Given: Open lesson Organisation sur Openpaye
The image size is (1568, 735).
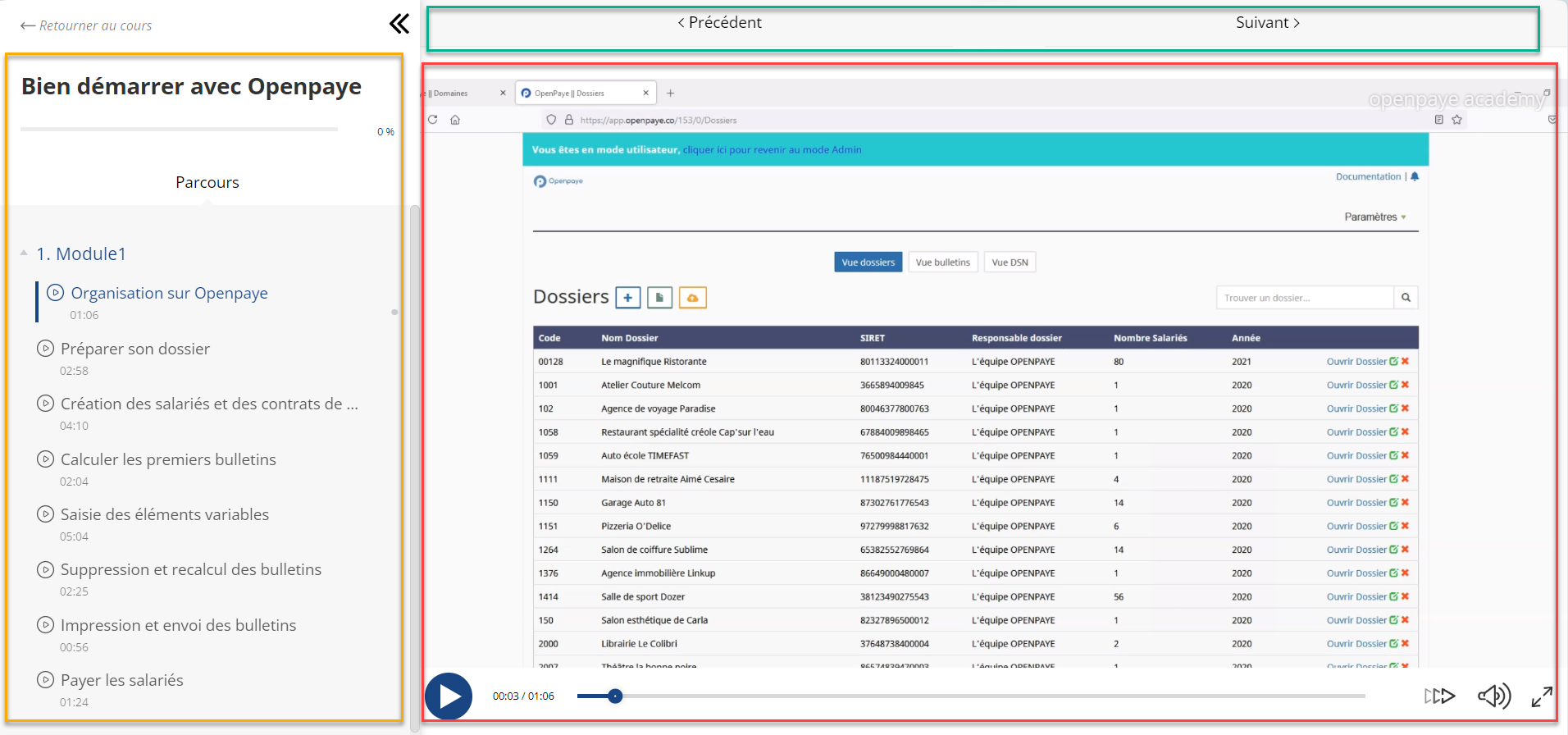Looking at the screenshot, I should click(169, 293).
